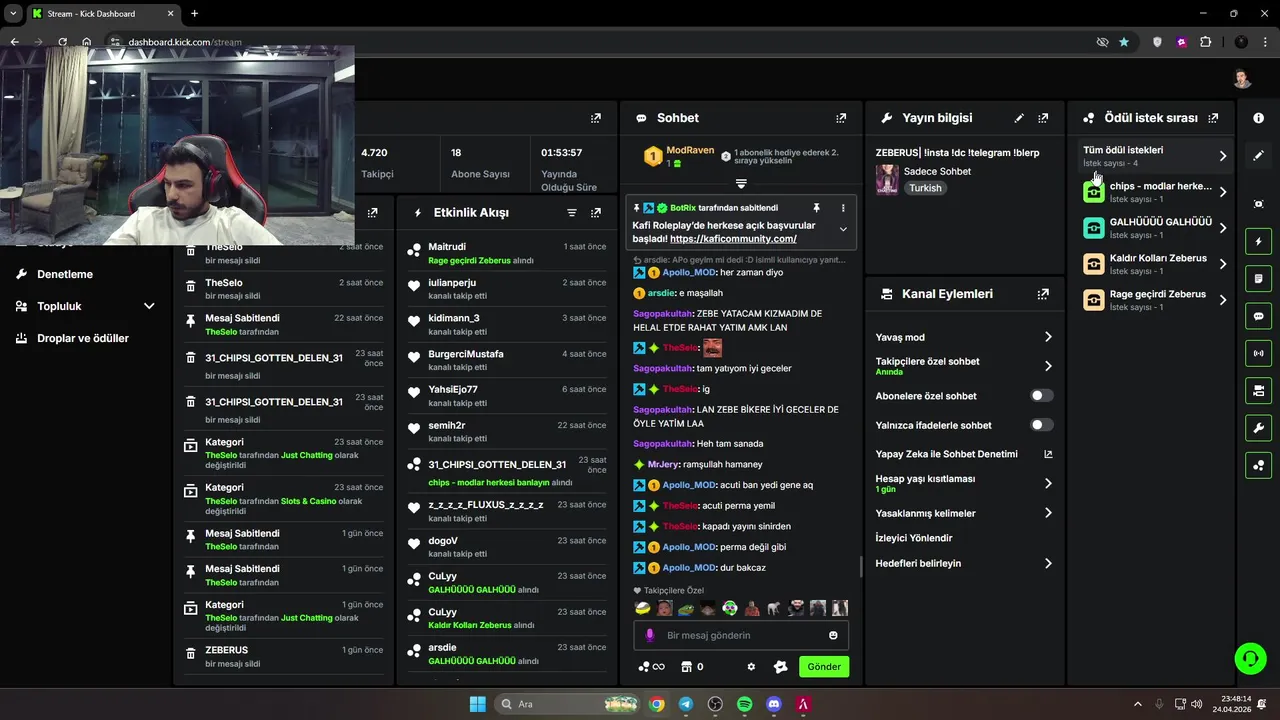Select the Pepe frog follower emote
The width and height of the screenshot is (1280, 720).
(687, 608)
